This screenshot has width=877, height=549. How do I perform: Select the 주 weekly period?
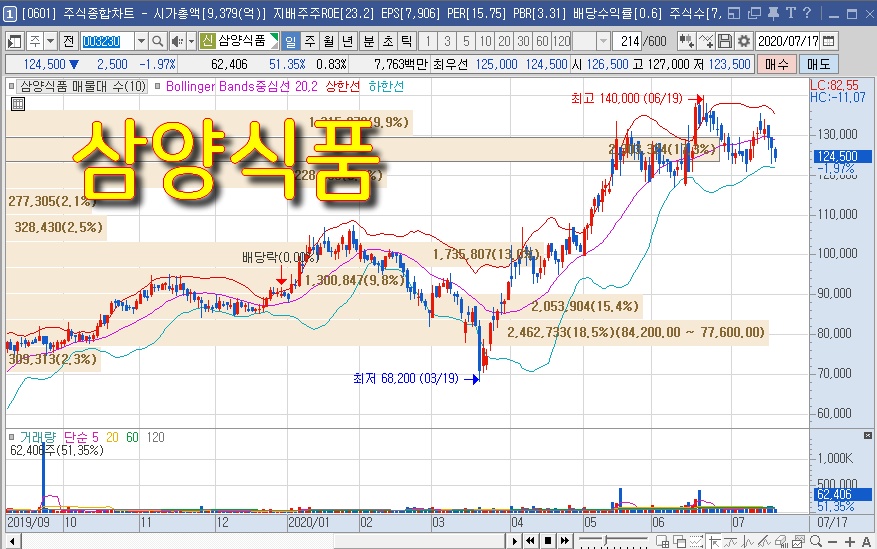click(x=310, y=41)
